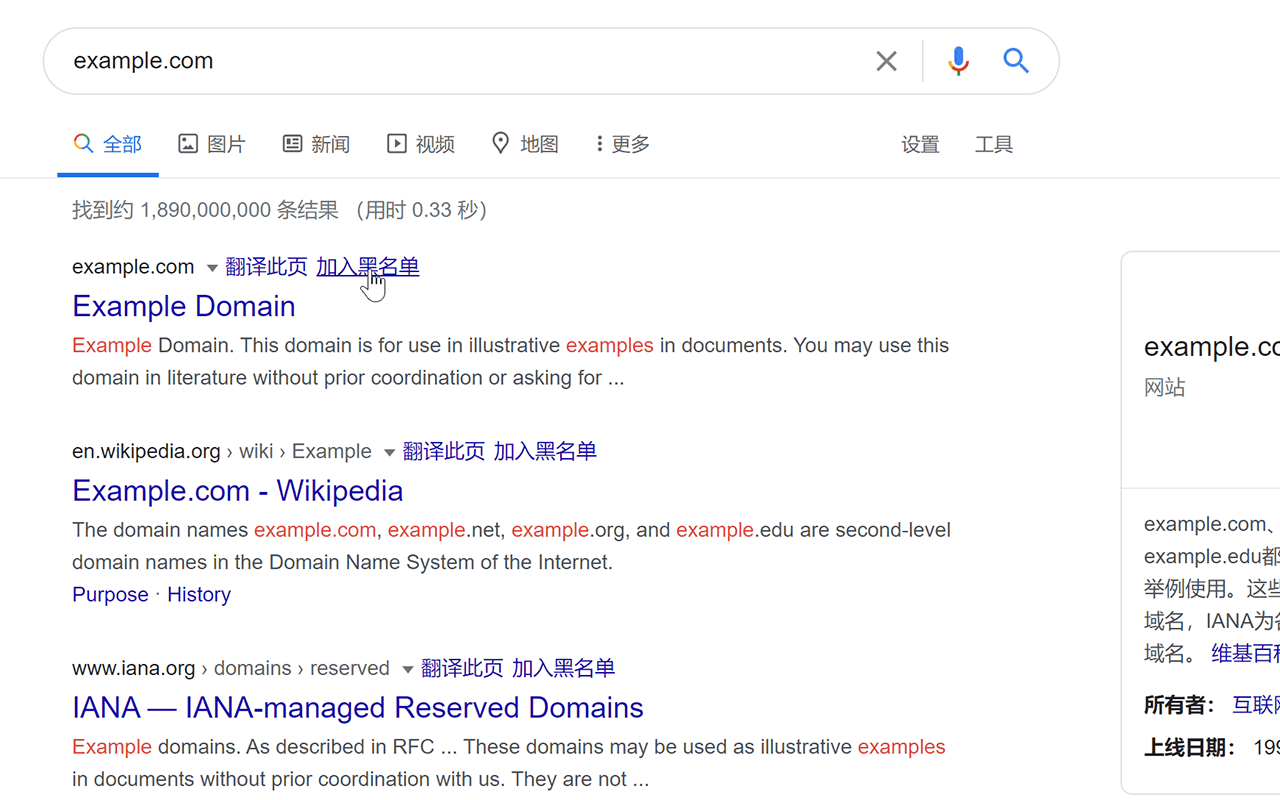Screen dimensions: 1280x800
Task: Open the Example Domain result title
Action: tap(184, 306)
